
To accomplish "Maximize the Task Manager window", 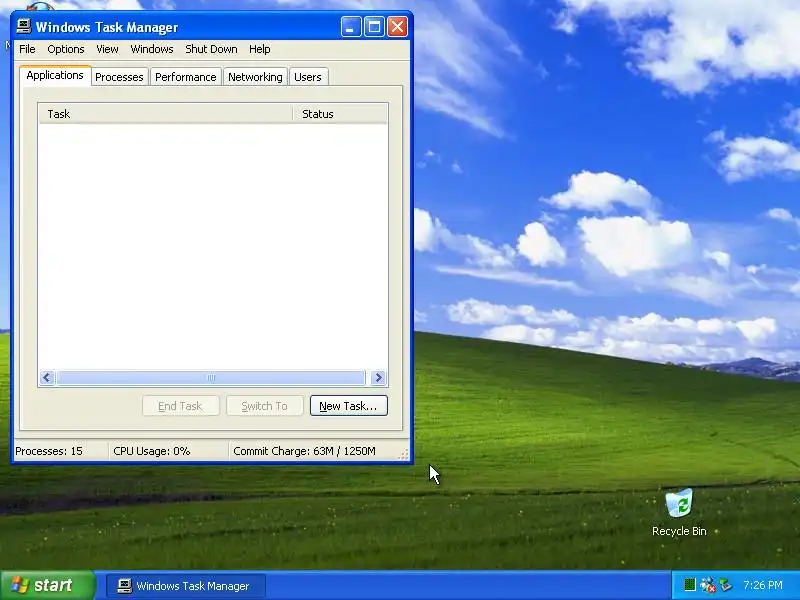I will 374,27.
